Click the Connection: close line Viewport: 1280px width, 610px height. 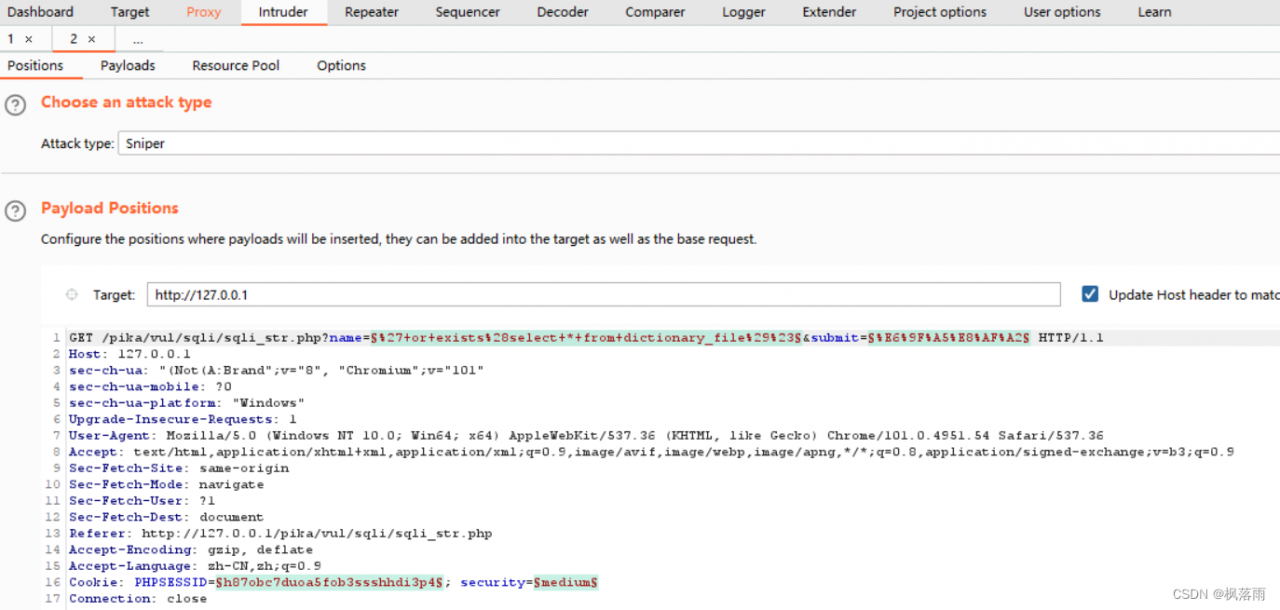pos(137,598)
